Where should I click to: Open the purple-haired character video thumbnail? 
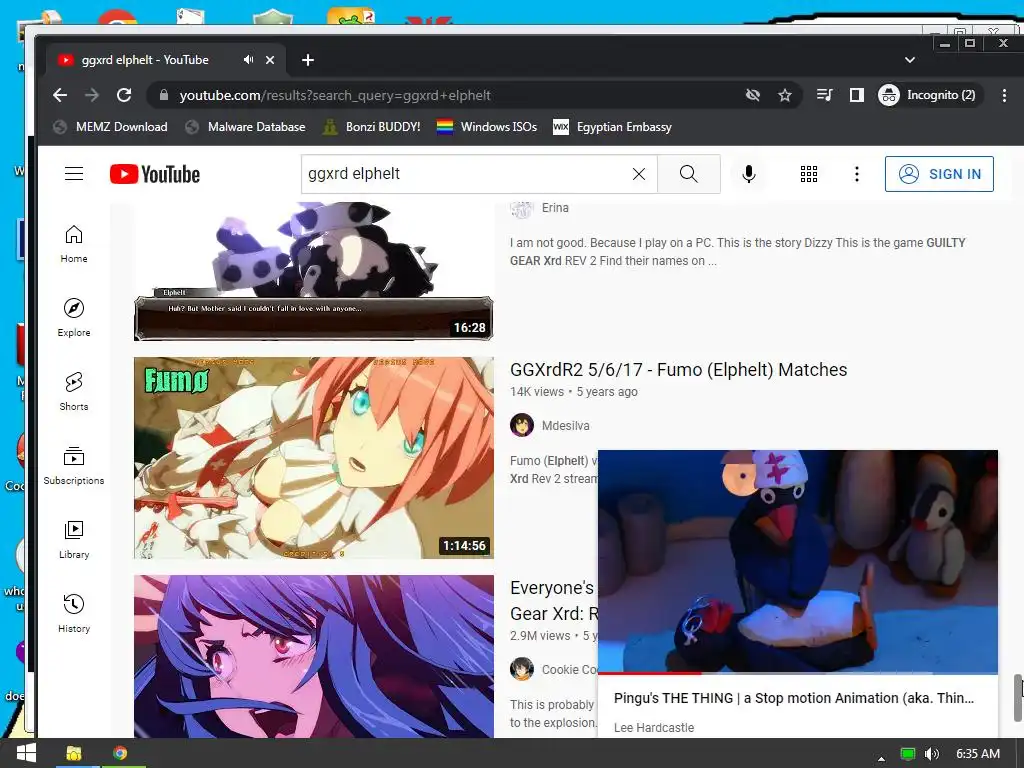[x=313, y=656]
